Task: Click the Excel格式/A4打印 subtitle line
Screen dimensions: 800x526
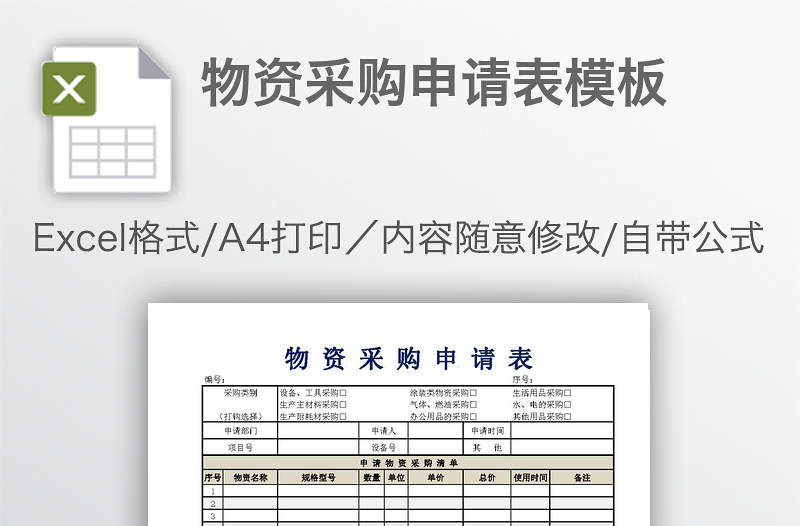Action: pos(398,237)
